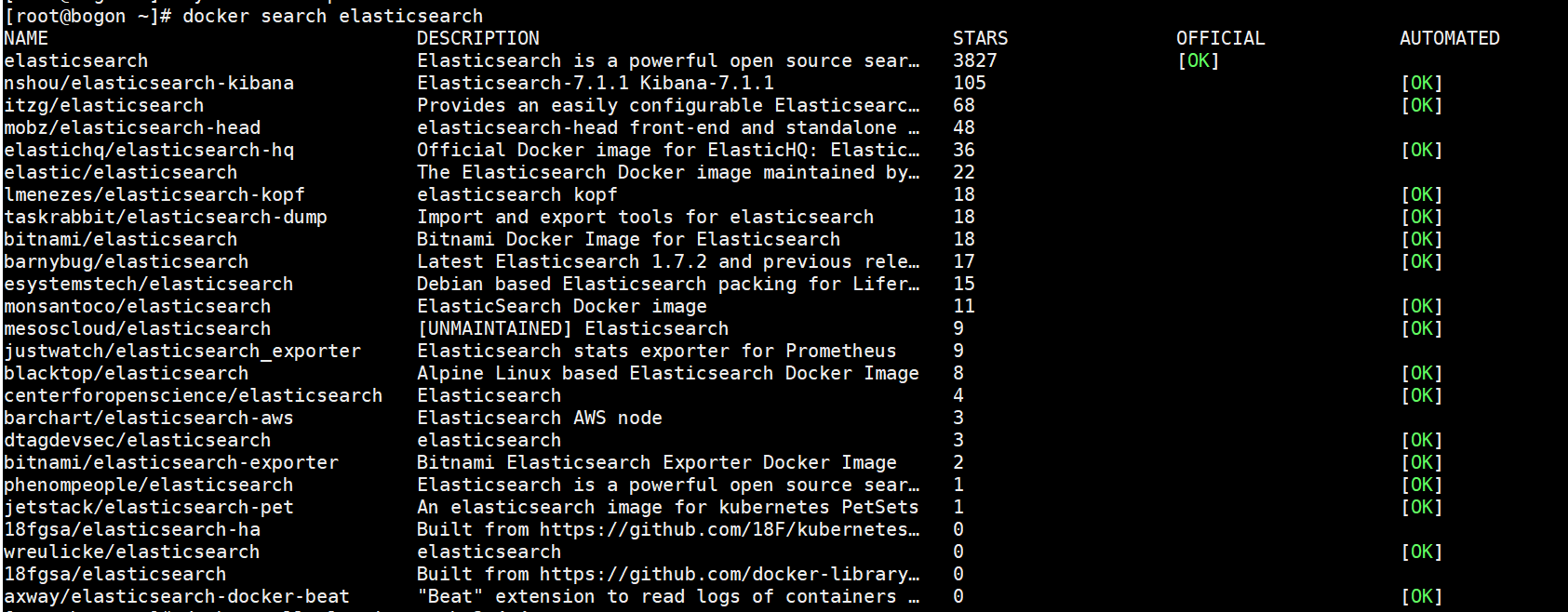Select the image name esystemstech/elasticsearch
This screenshot has width=1568, height=612.
tap(149, 284)
